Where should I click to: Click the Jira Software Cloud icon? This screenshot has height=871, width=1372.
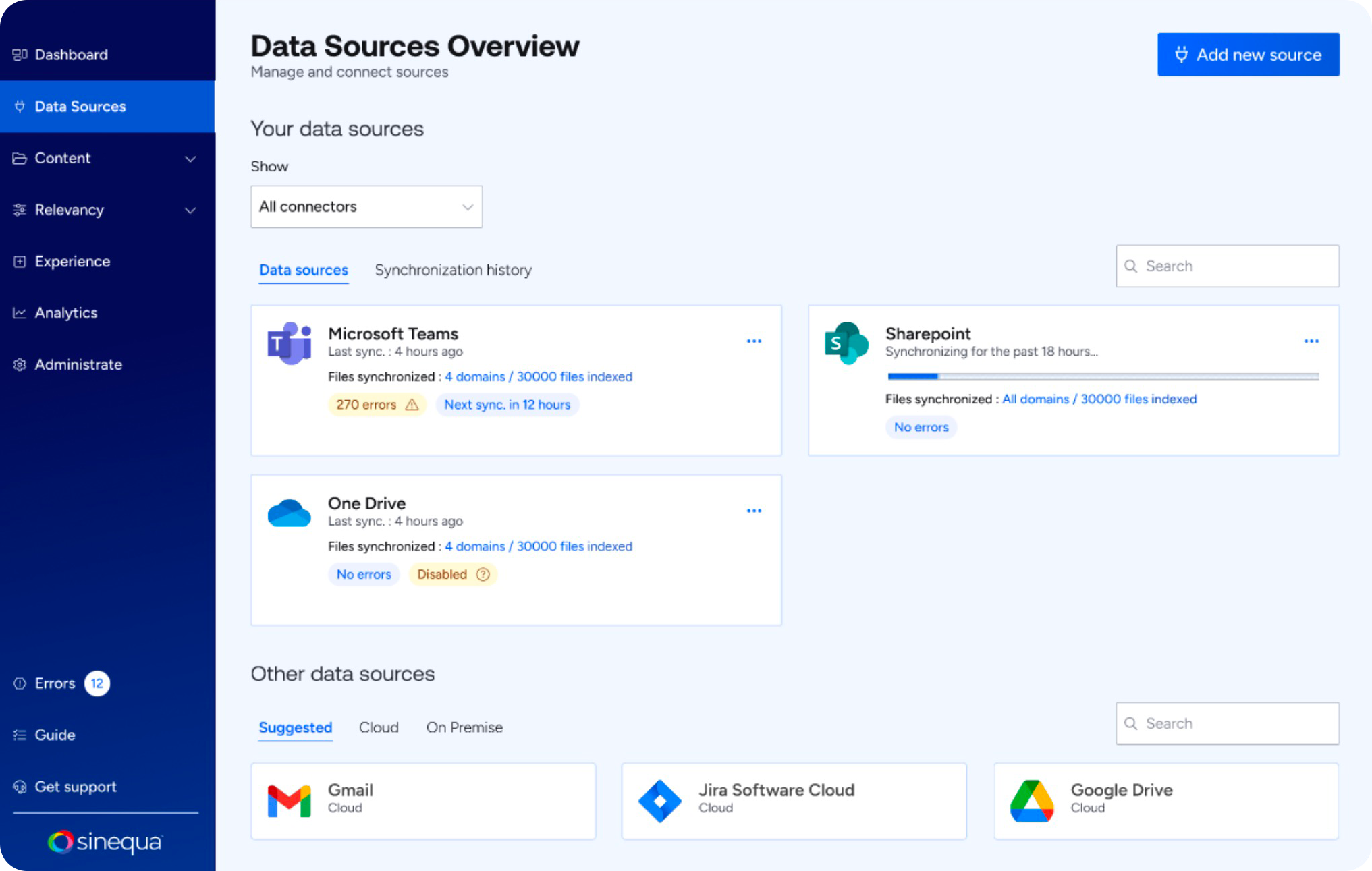(659, 800)
